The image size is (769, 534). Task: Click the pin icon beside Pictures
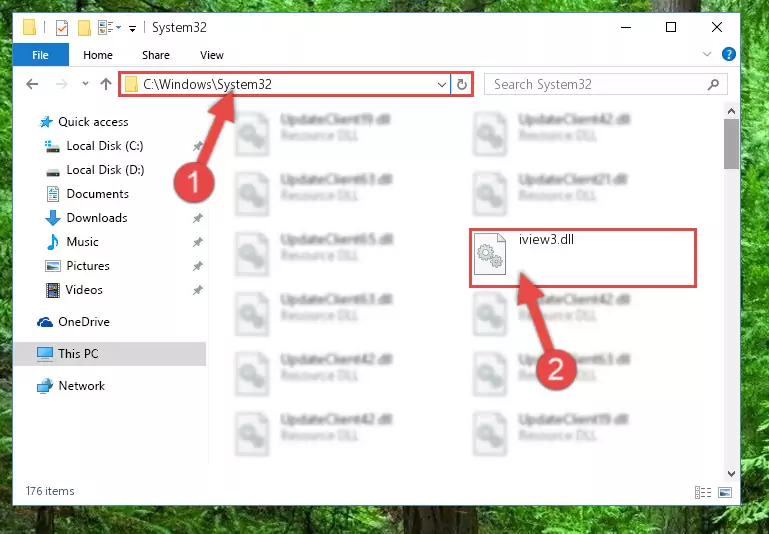click(198, 266)
